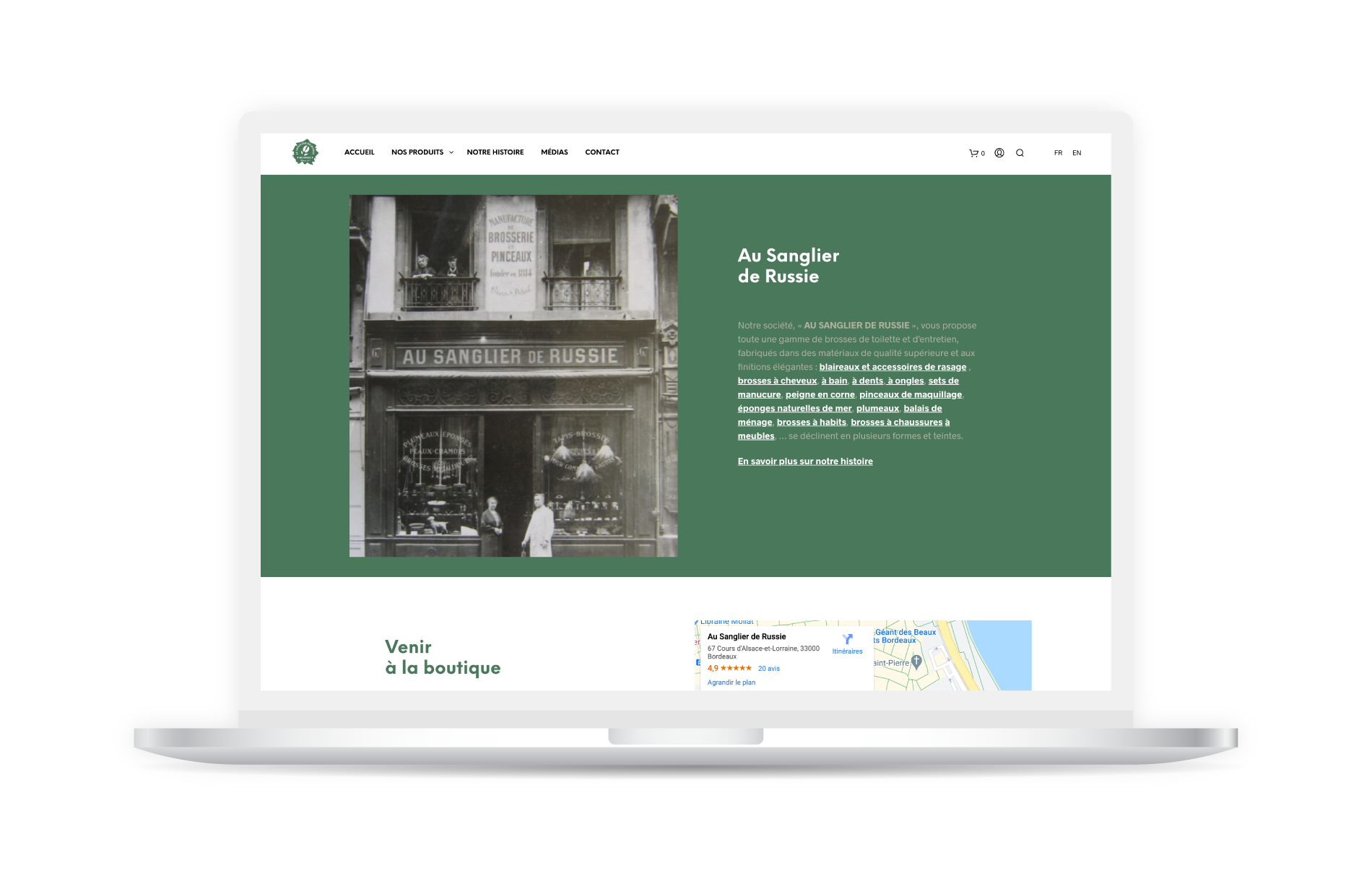Open the peigne en corne link
Image resolution: width=1372 pixels, height=876 pixels.
pyautogui.click(x=820, y=394)
